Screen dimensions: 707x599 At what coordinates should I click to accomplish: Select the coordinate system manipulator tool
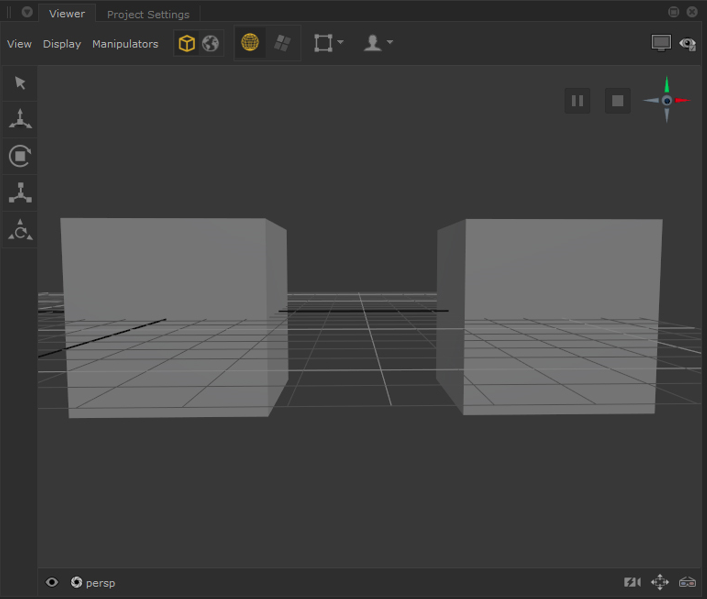click(20, 230)
